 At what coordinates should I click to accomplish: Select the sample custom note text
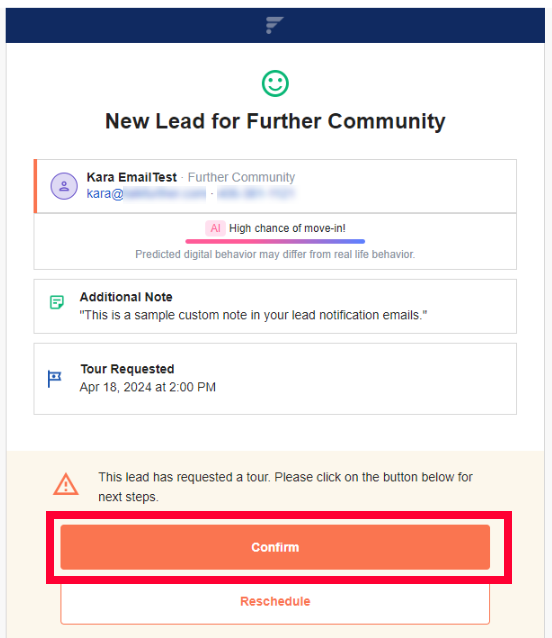(253, 315)
